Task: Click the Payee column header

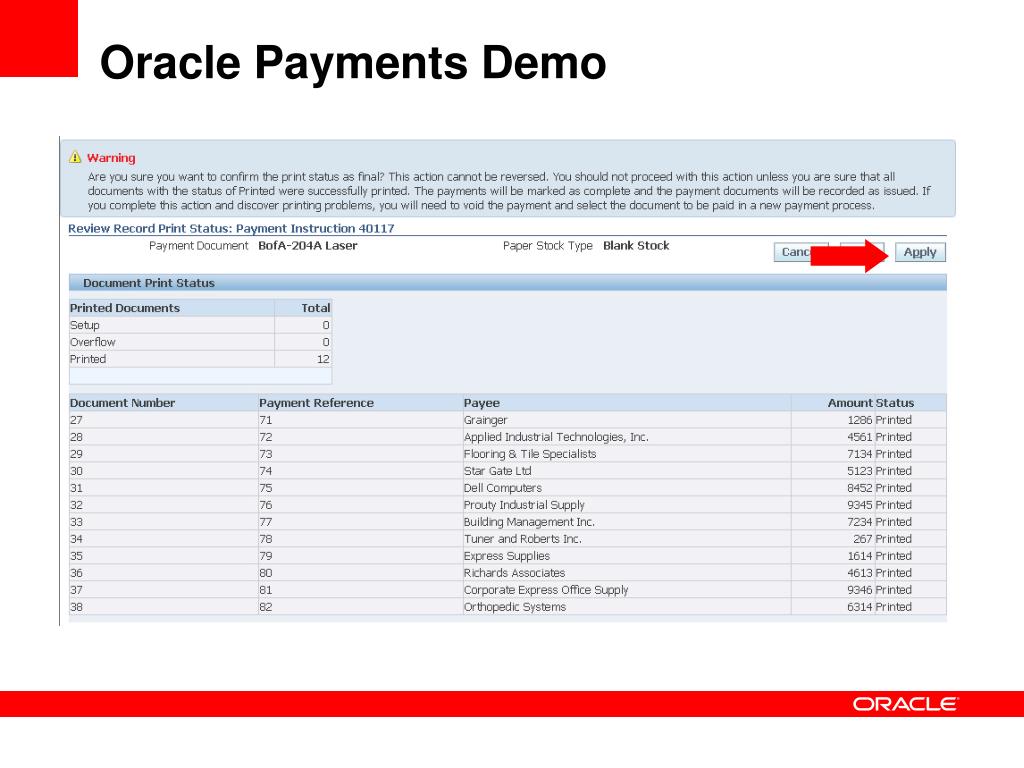Action: (x=482, y=403)
